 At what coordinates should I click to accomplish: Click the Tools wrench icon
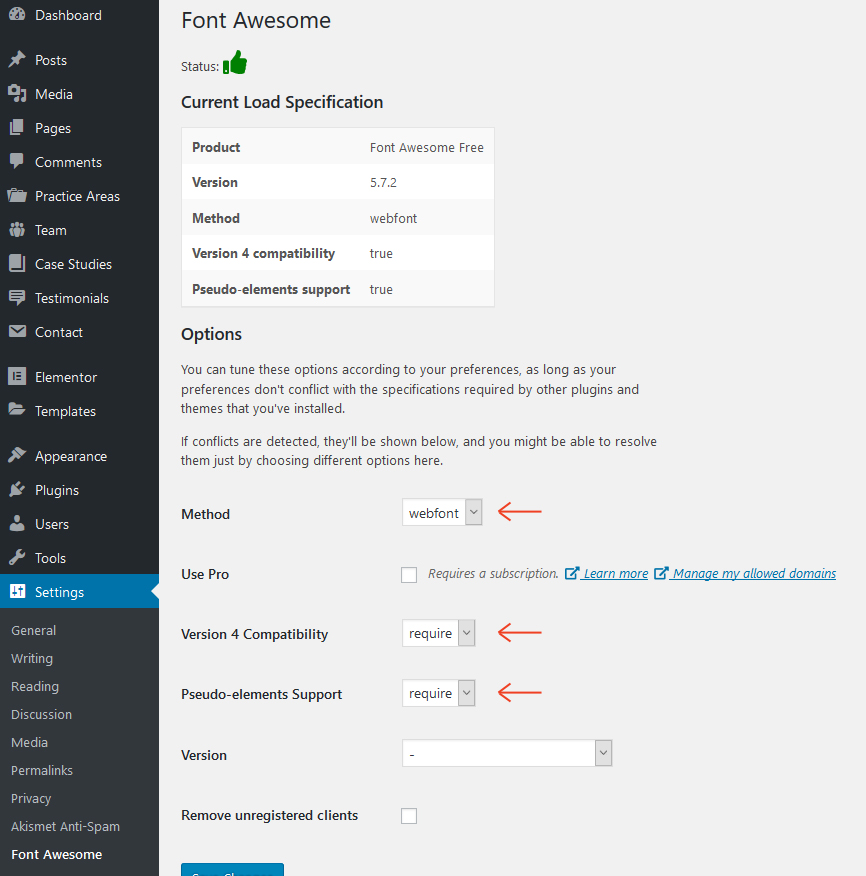tap(17, 558)
